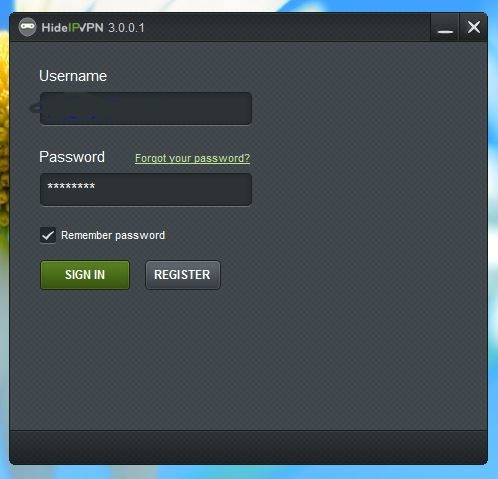Click the Remember password label text

(x=113, y=235)
